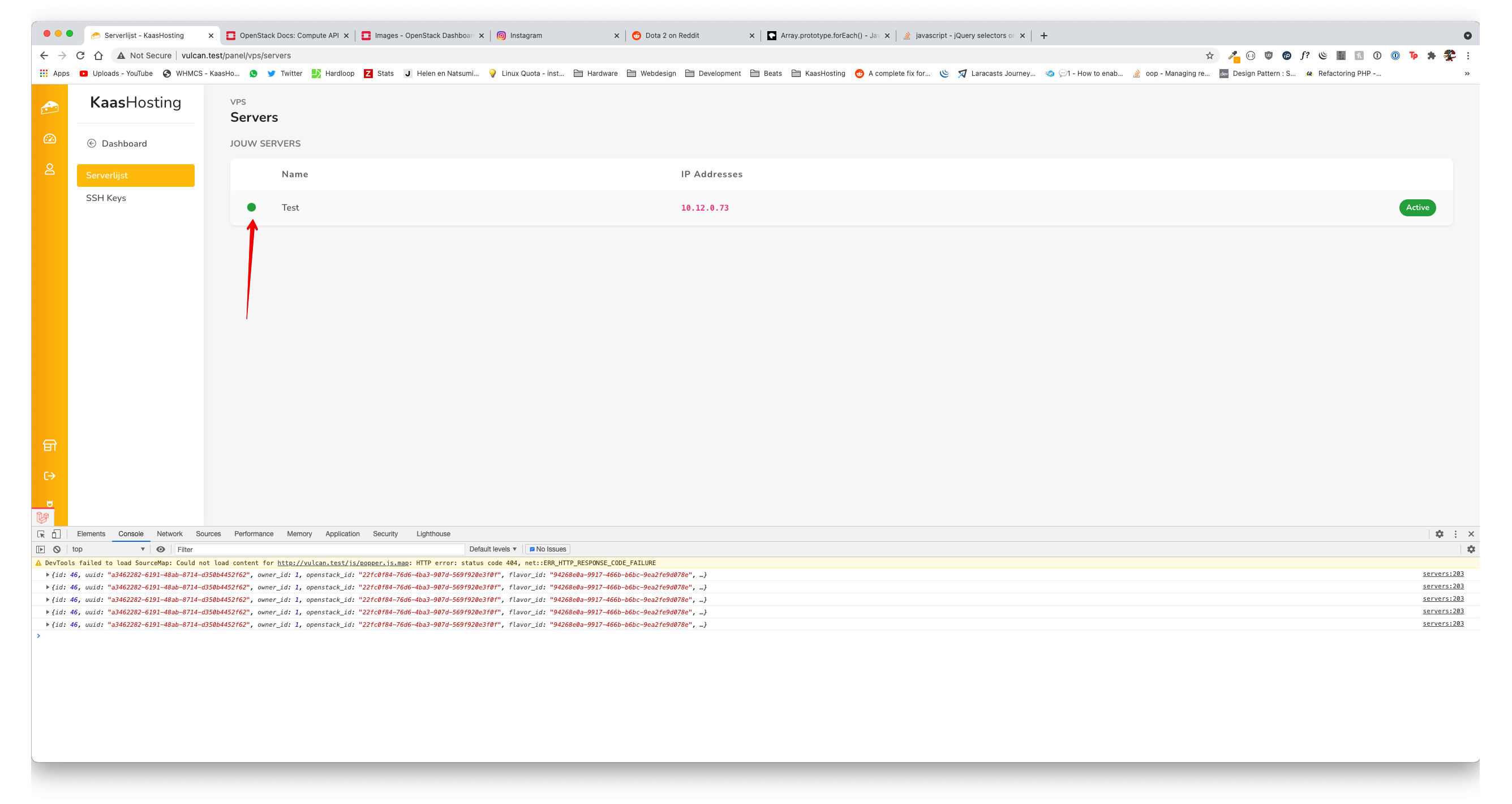The width and height of the screenshot is (1512, 804).
Task: Open DevTools settings gear icon
Action: point(1439,534)
